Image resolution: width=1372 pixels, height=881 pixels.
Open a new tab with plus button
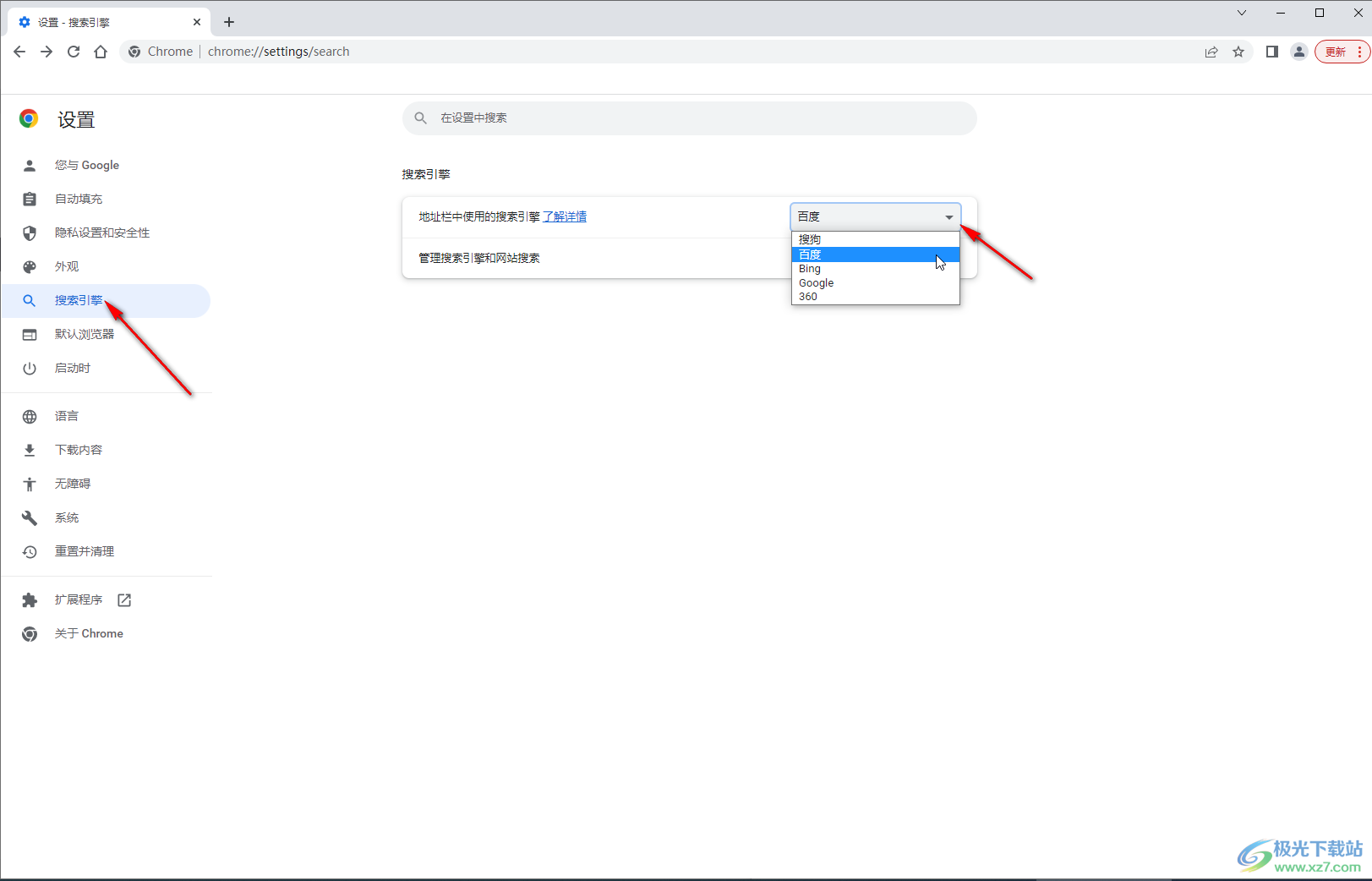[229, 22]
